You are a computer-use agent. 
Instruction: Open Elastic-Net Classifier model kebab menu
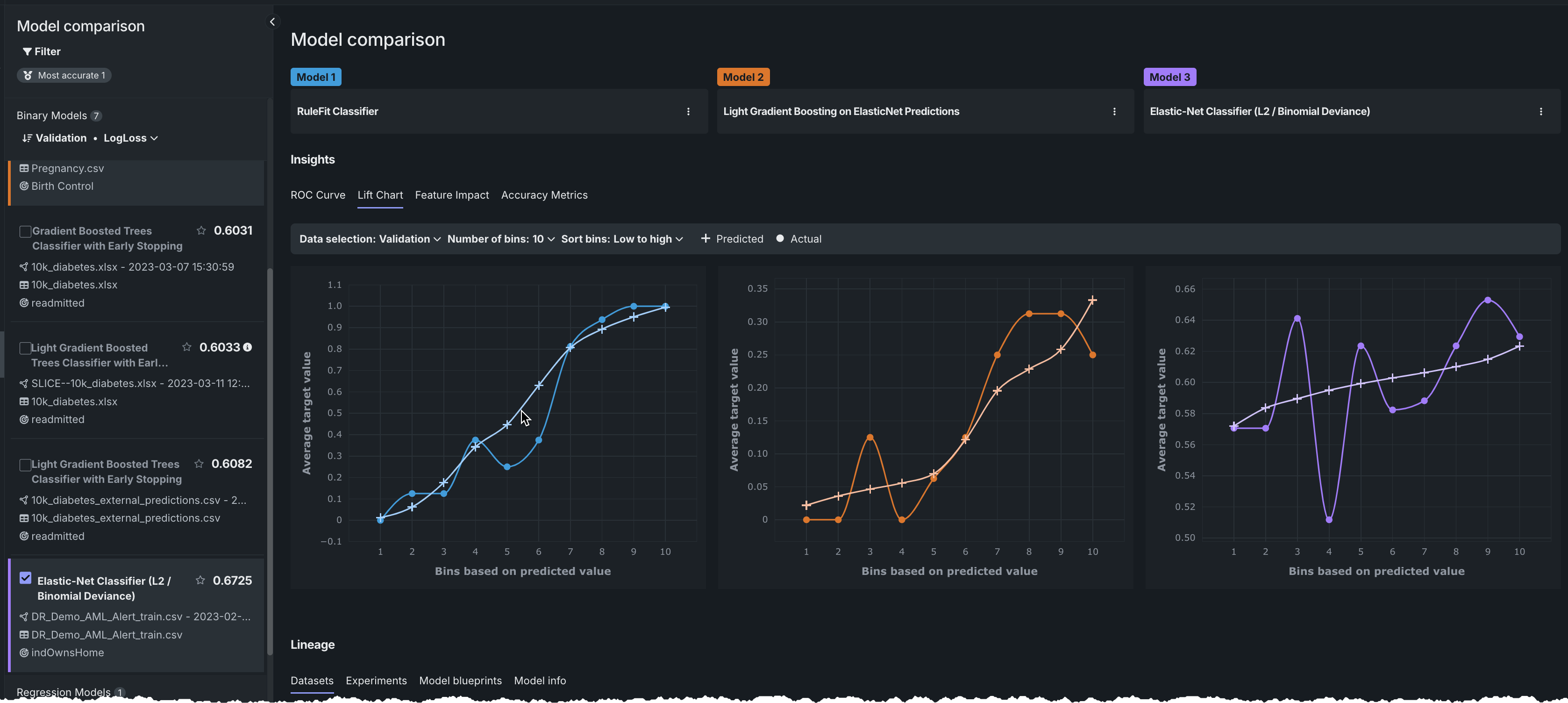pyautogui.click(x=1540, y=112)
